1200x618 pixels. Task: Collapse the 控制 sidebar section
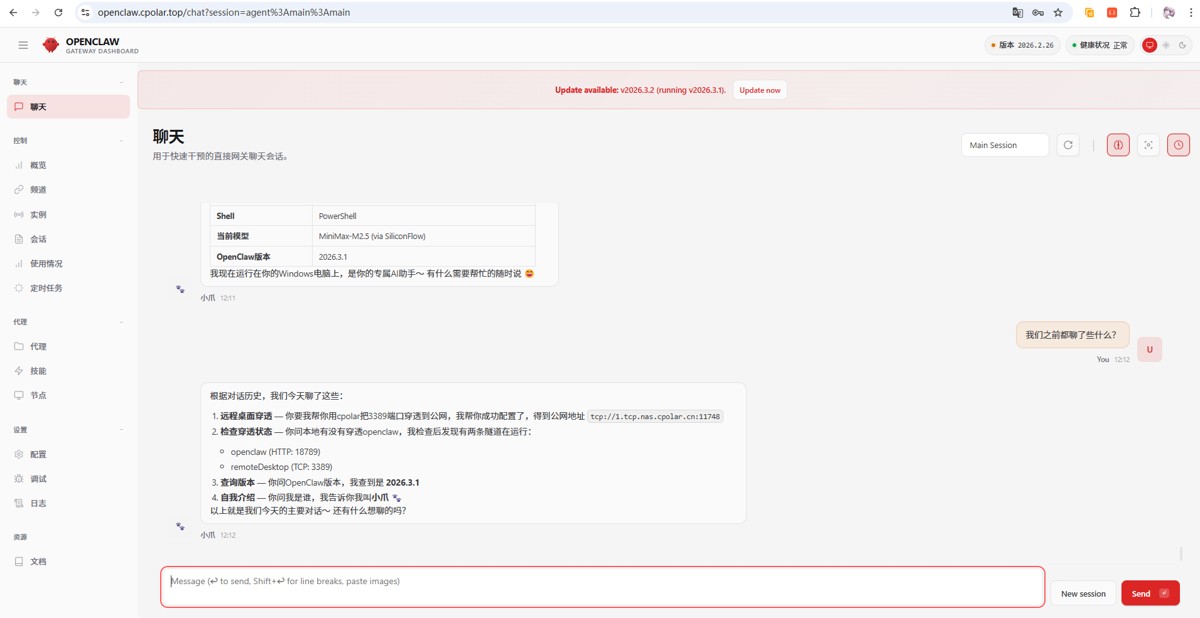[x=69, y=141]
